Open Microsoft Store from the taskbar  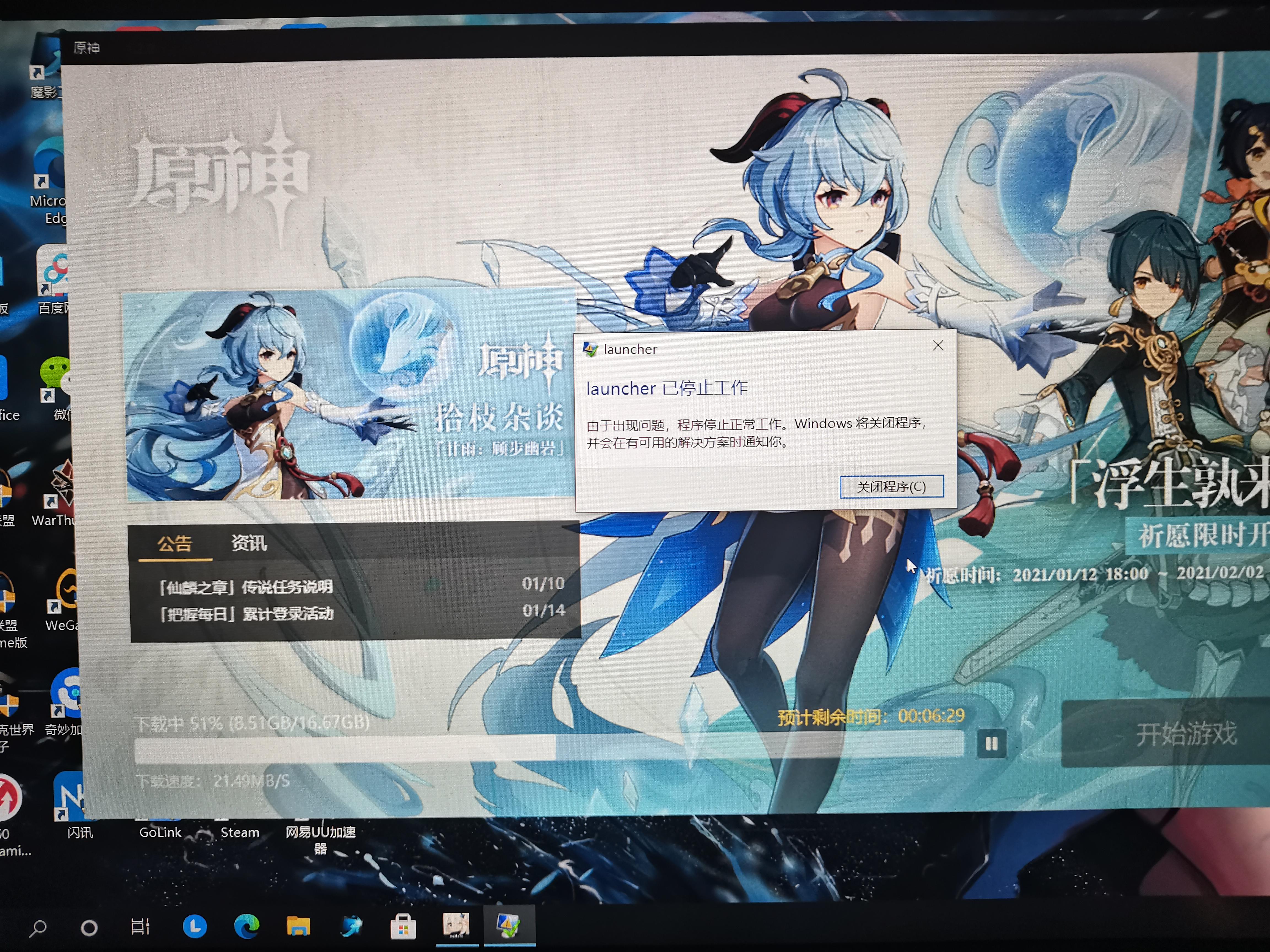point(403,926)
